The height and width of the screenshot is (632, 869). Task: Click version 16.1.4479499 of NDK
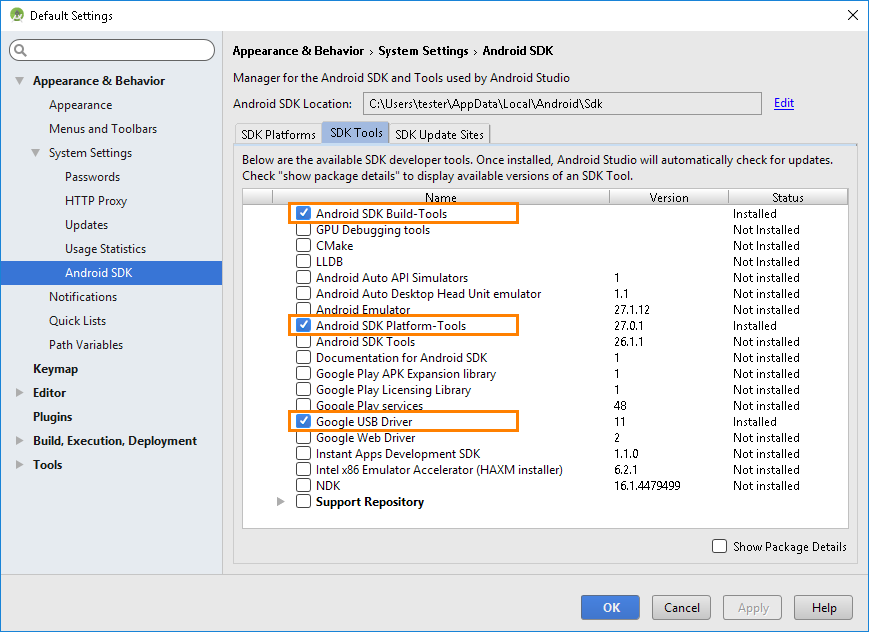coord(647,486)
